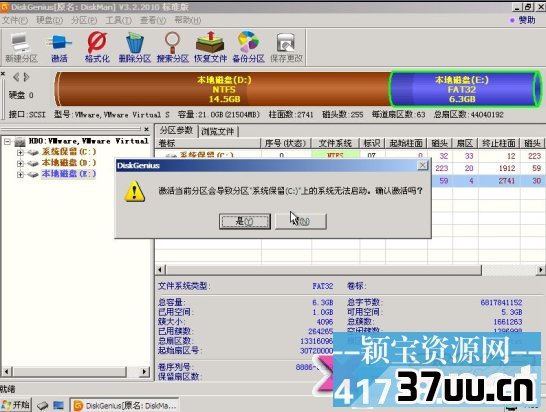This screenshot has width=546, height=412.
Task: Select 系统保留 (C:) label in tree
Action: tap(69, 152)
